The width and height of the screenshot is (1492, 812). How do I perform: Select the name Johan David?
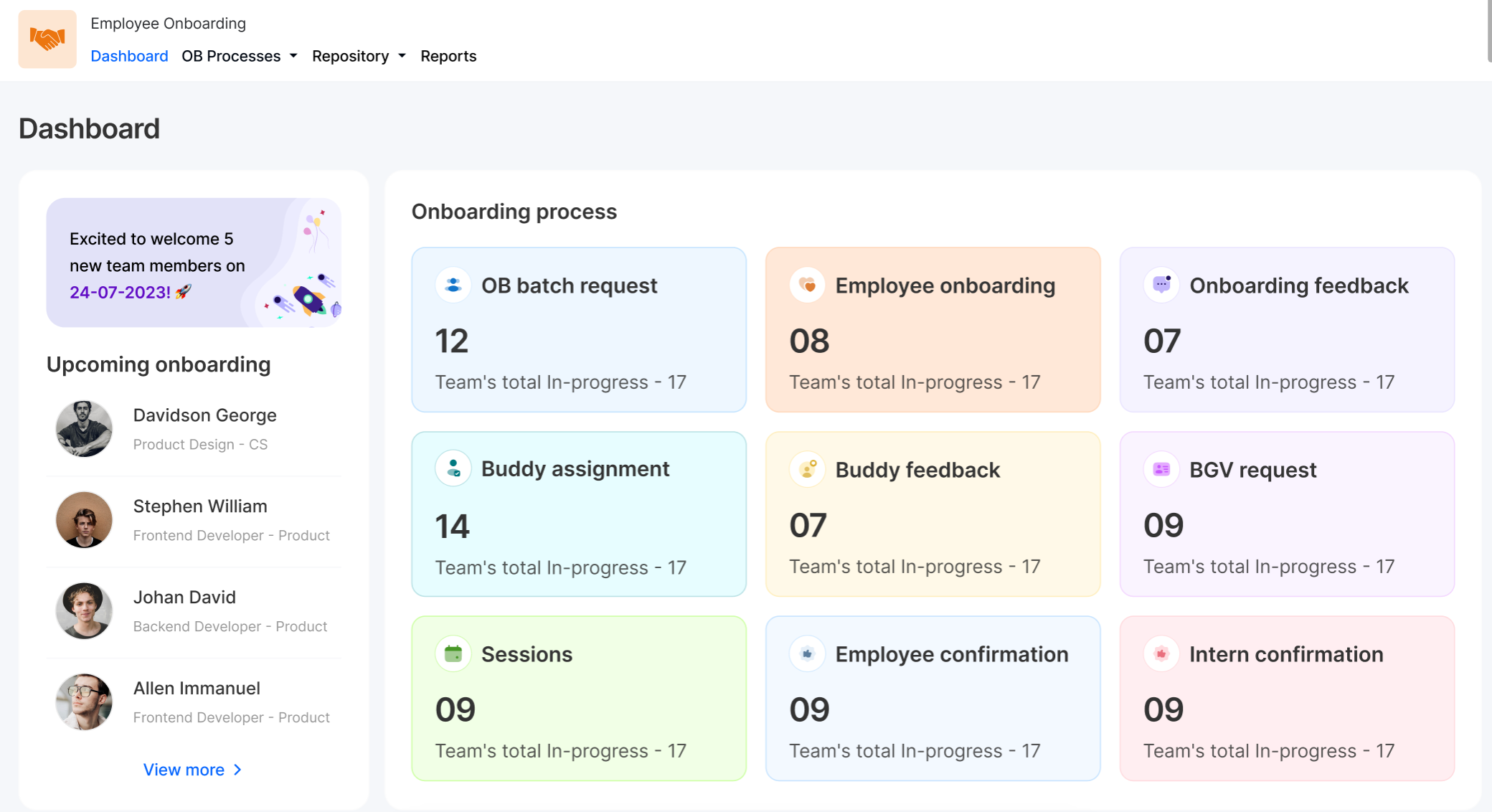coord(184,598)
